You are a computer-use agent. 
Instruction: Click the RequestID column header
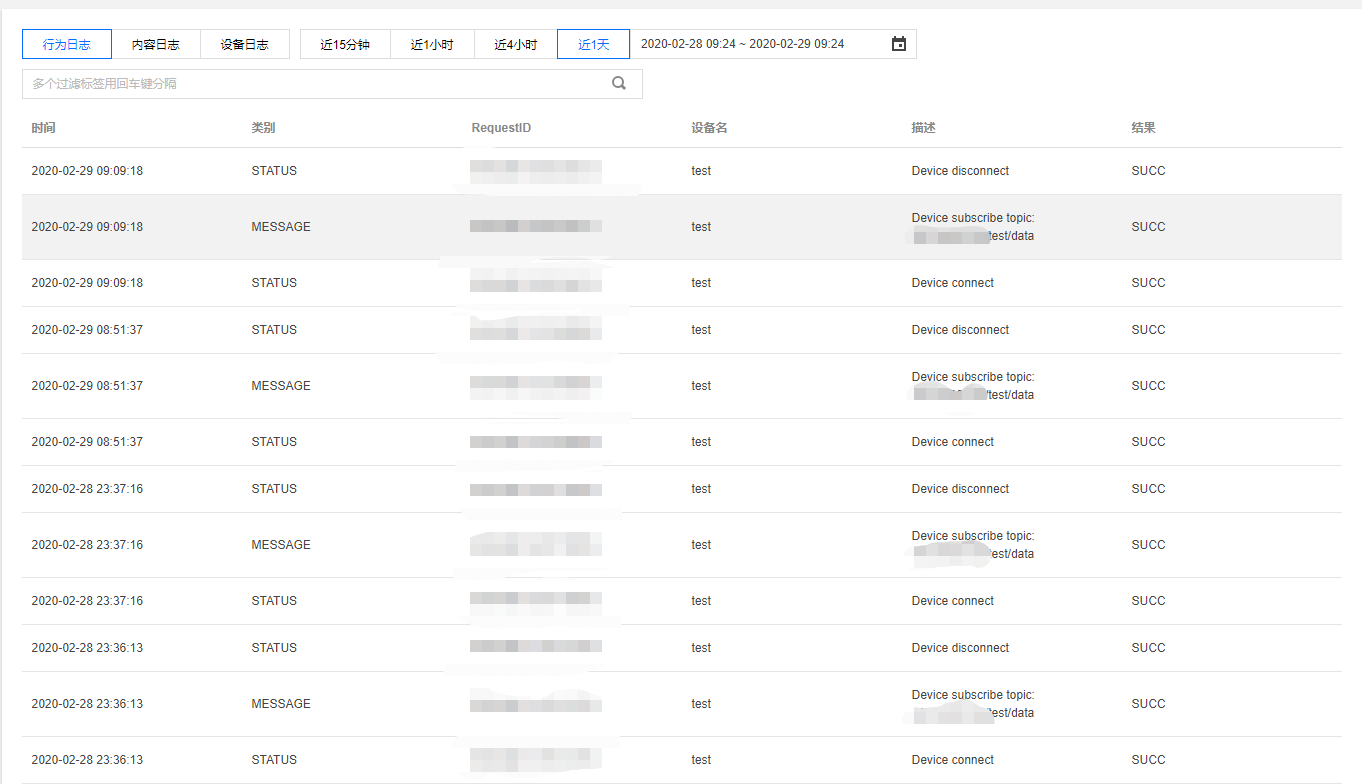[x=499, y=127]
